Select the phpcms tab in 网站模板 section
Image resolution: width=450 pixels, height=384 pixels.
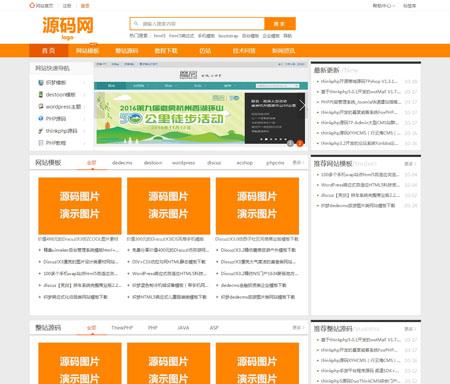(x=275, y=163)
